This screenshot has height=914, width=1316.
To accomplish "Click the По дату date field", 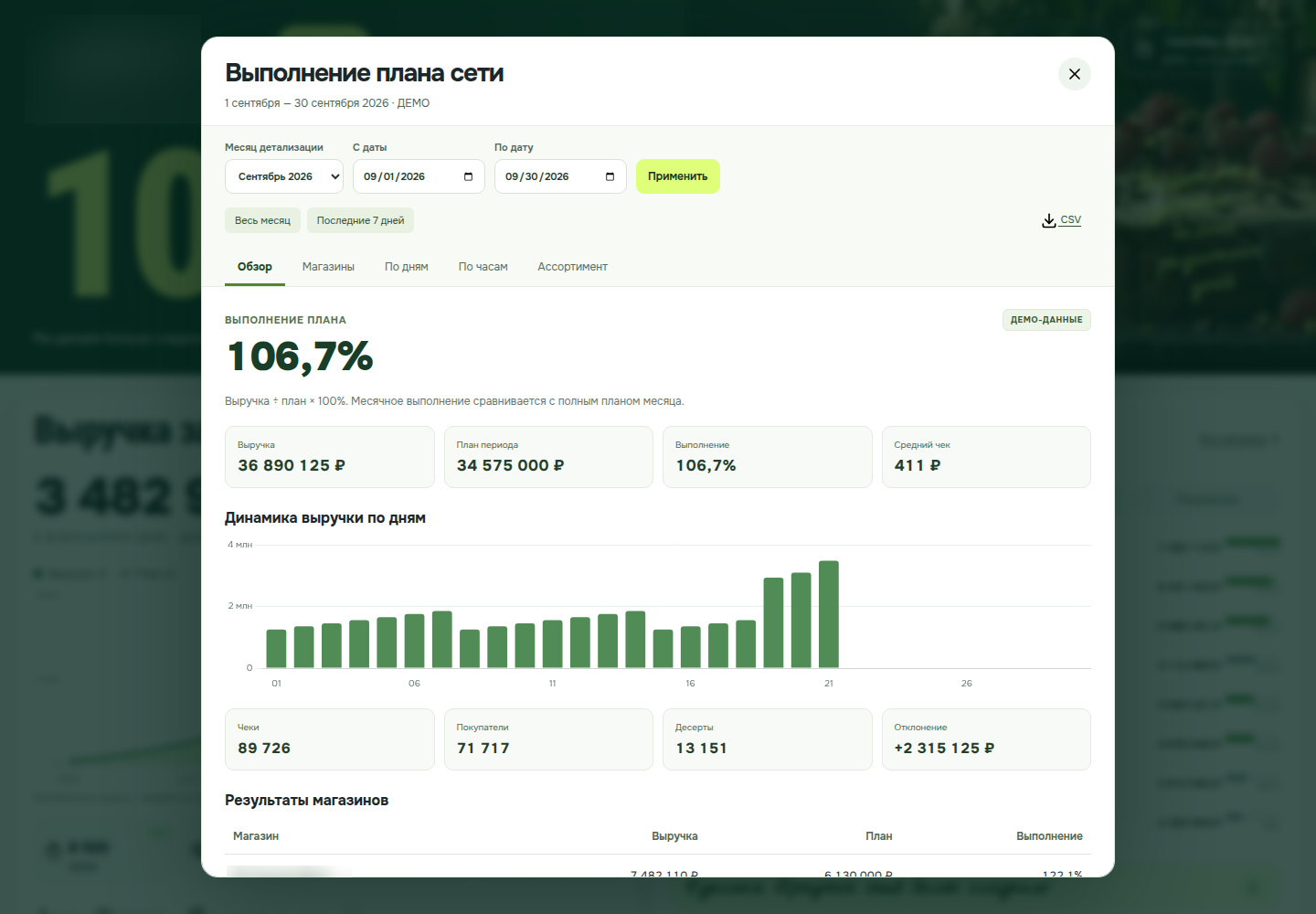I will click(x=560, y=176).
